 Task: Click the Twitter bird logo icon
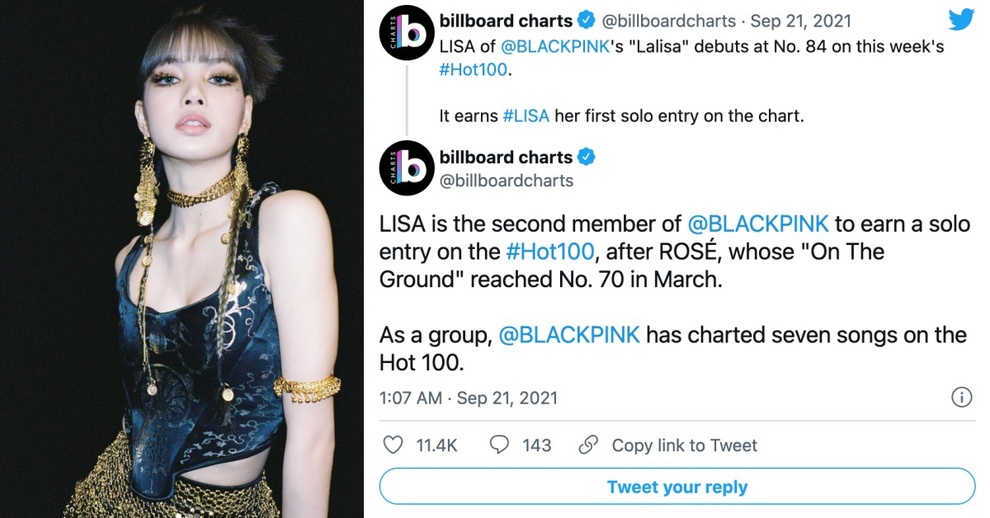pos(962,20)
